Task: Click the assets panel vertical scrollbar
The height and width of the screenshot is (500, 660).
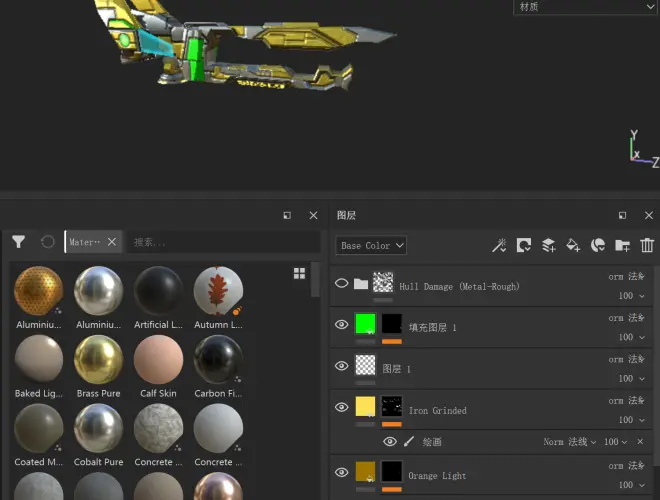Action: (315, 280)
